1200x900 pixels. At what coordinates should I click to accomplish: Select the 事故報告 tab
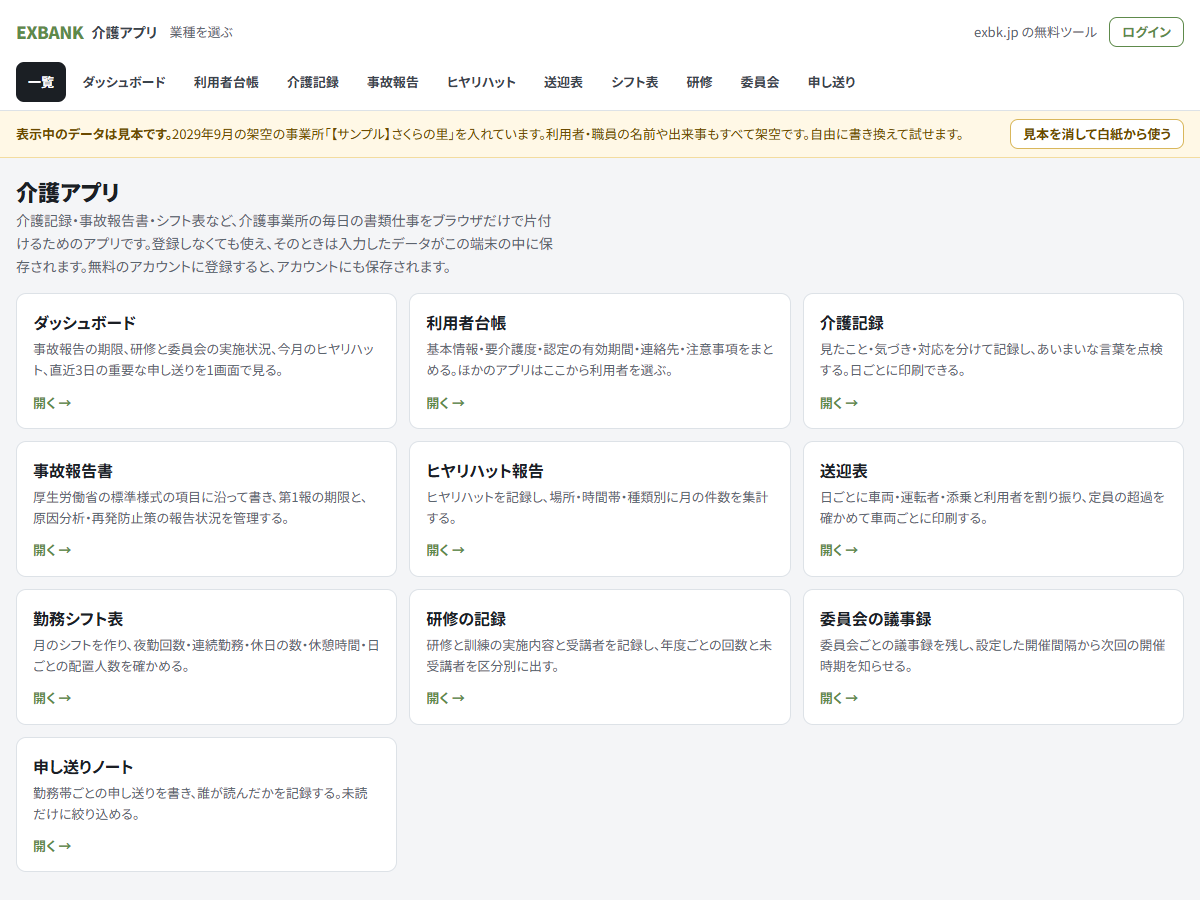(393, 82)
